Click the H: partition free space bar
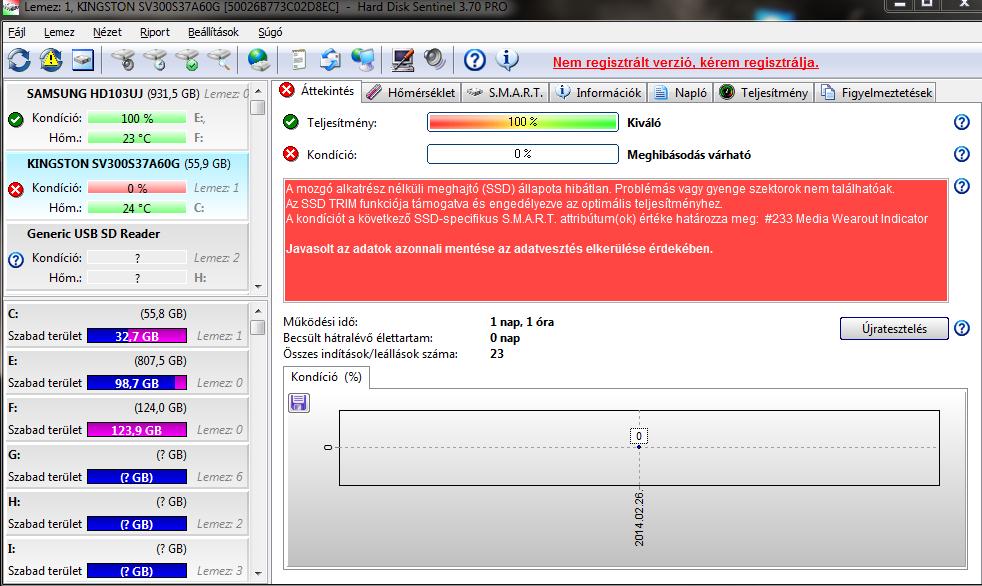Screen dimensions: 982x586 (137, 524)
